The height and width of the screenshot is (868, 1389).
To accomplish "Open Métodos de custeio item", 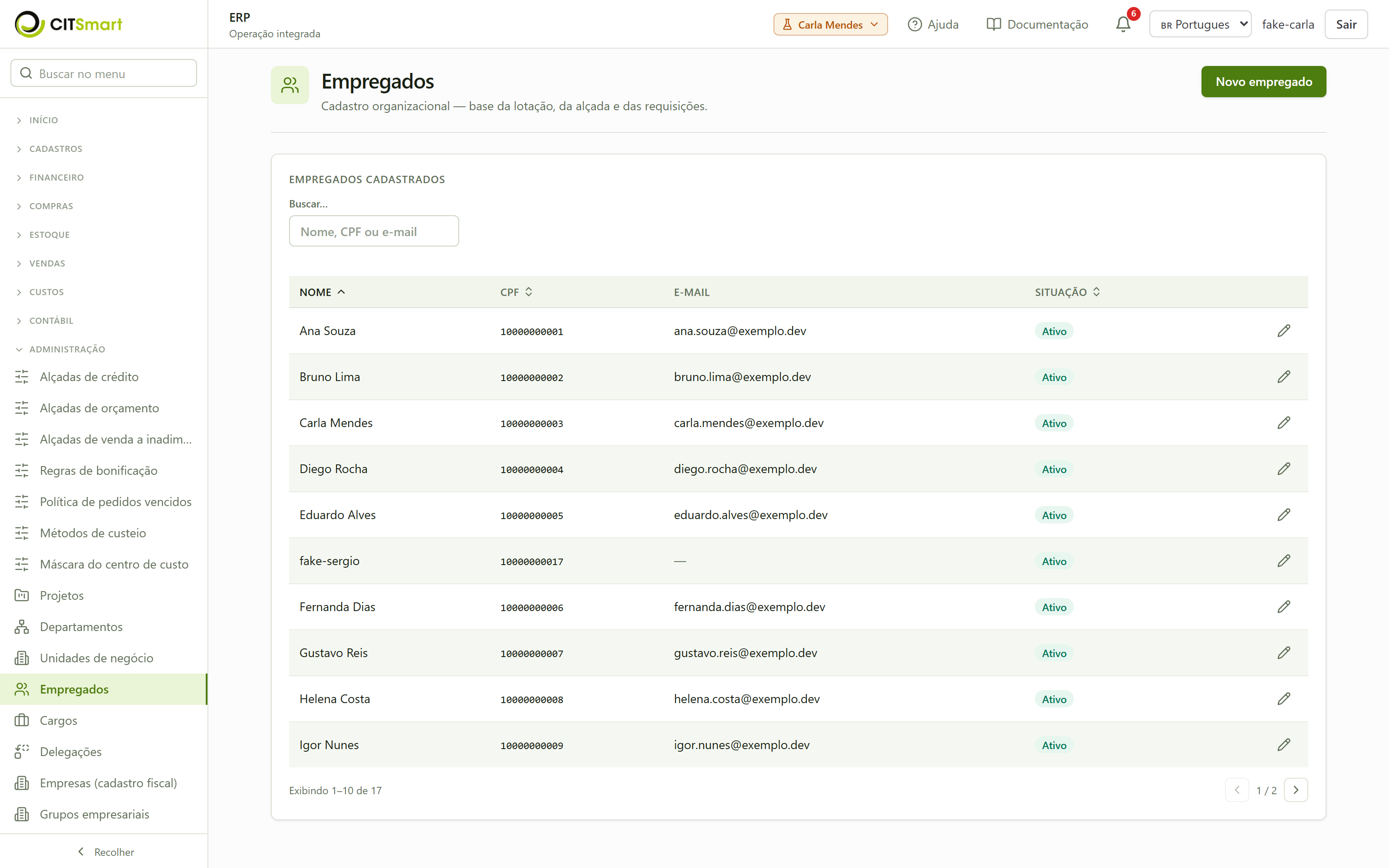I will tap(103, 533).
